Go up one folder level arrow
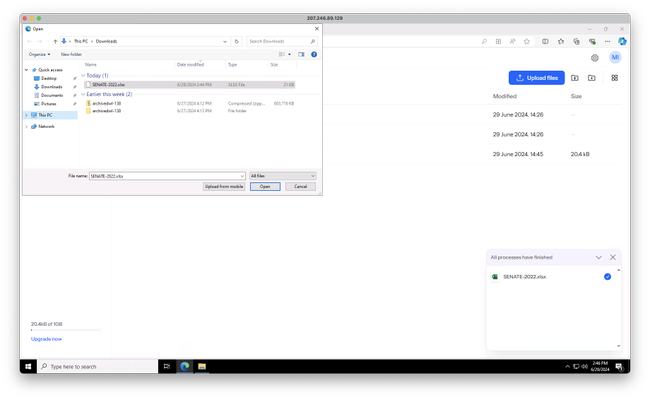 coord(55,41)
